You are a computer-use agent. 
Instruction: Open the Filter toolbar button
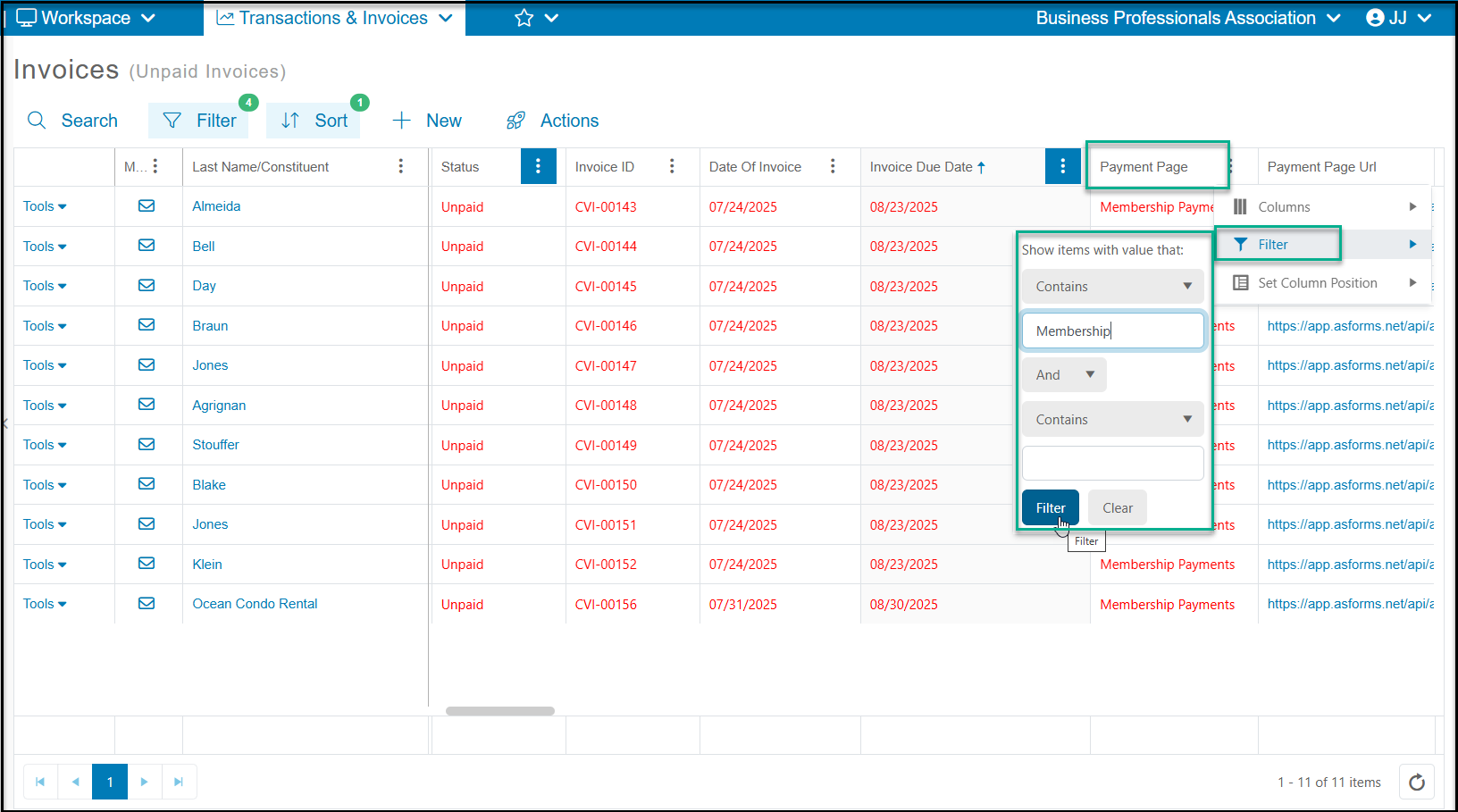(200, 121)
